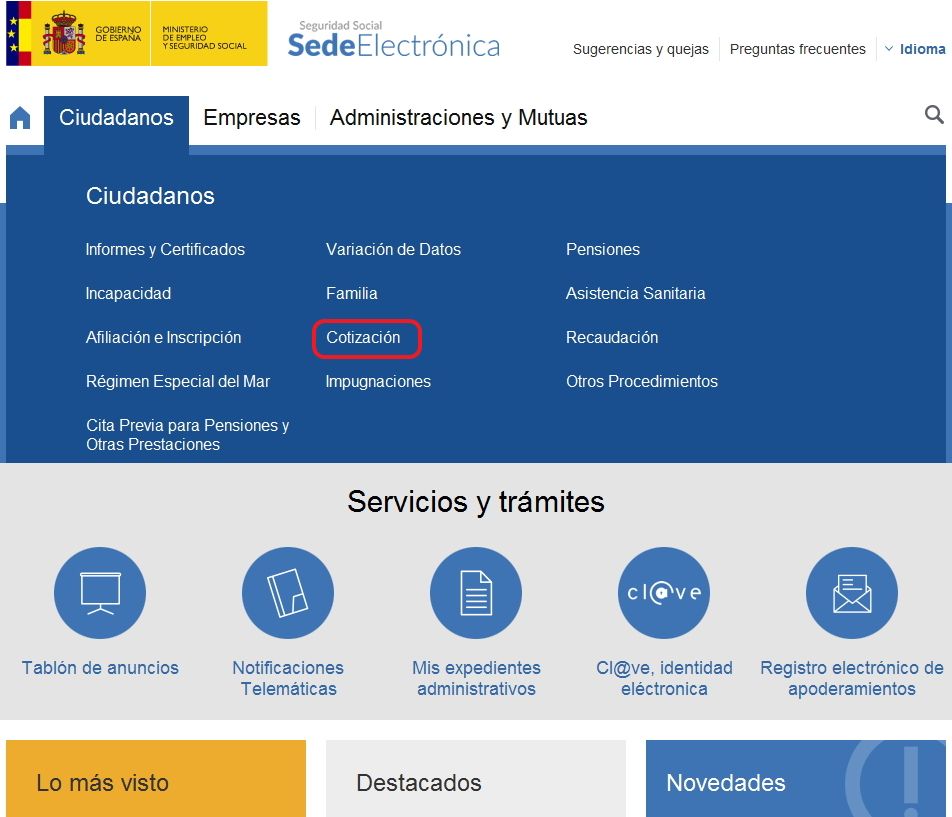Select the Ciudadanos tab

(x=116, y=117)
